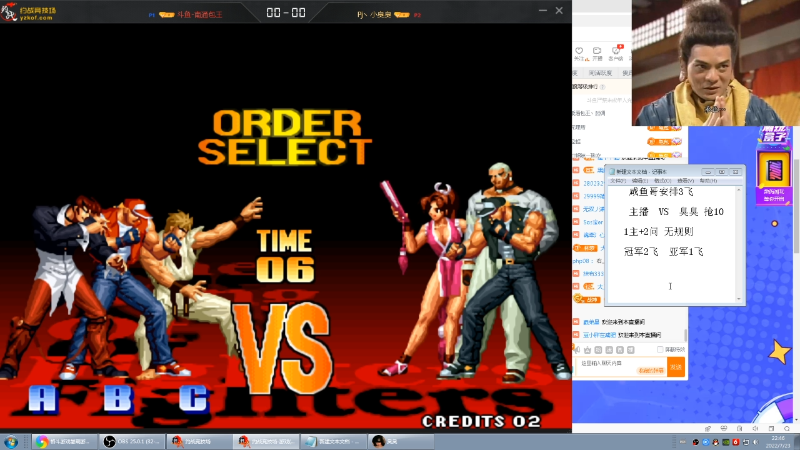Click the volume icon above the system tray
Viewport: 800px width, 450px height.
click(756, 429)
